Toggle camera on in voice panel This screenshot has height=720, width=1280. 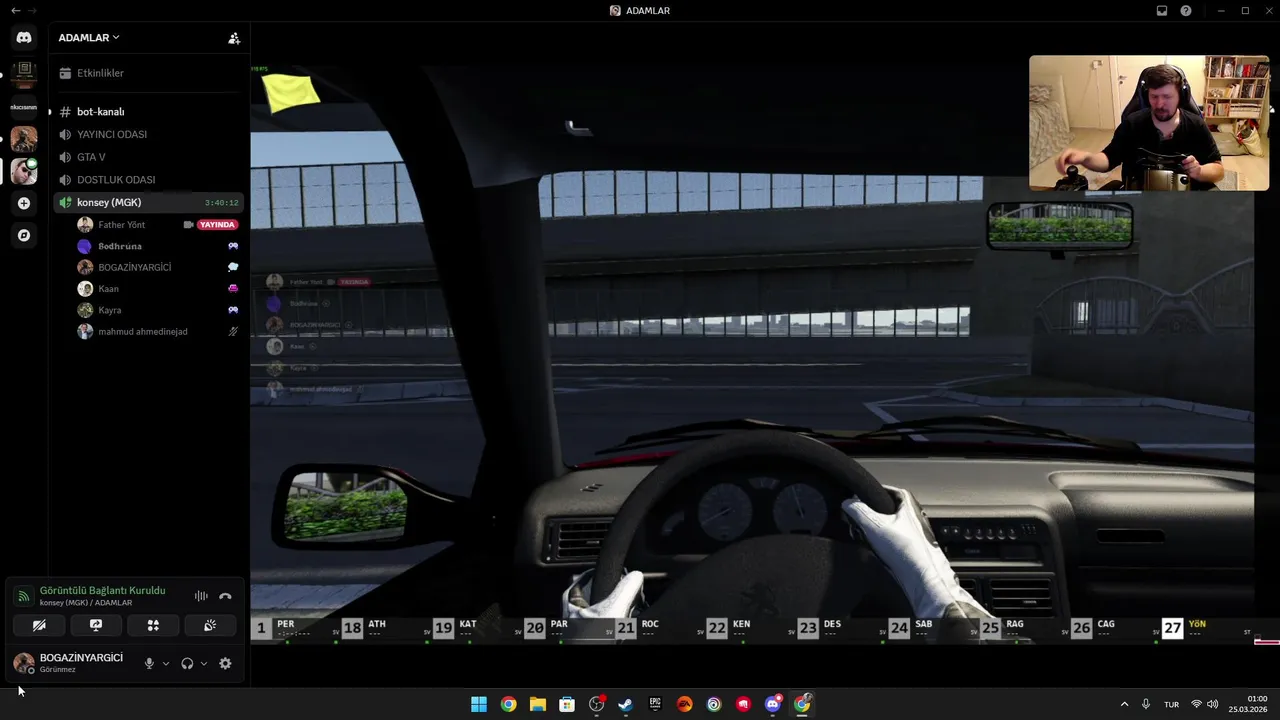pyautogui.click(x=39, y=625)
